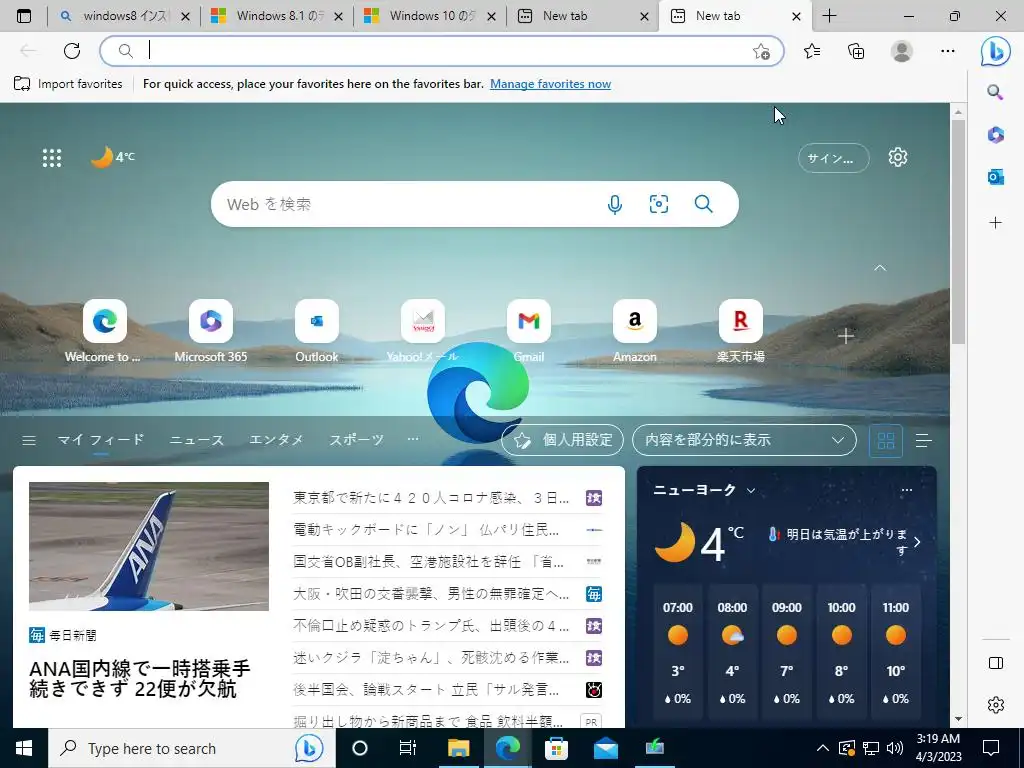1024x768 pixels.
Task: Expand more feed categories ellipsis
Action: point(413,439)
